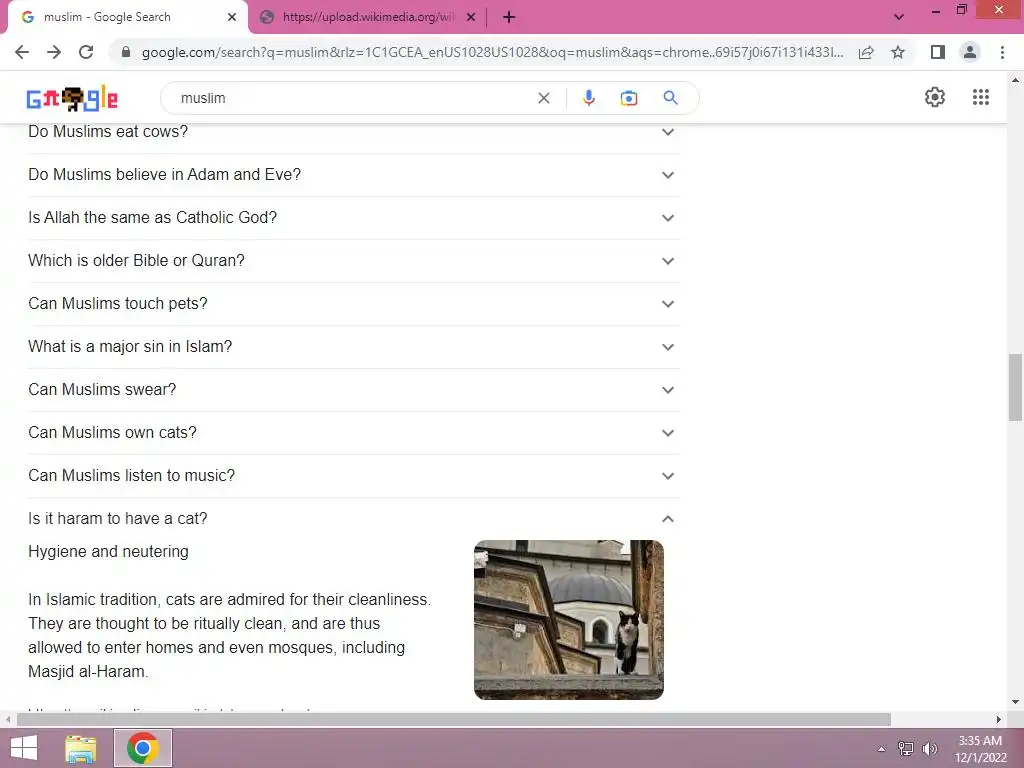Expand "Can Muslims swear?" chevron
Viewport: 1024px width, 768px height.
[x=667, y=391]
